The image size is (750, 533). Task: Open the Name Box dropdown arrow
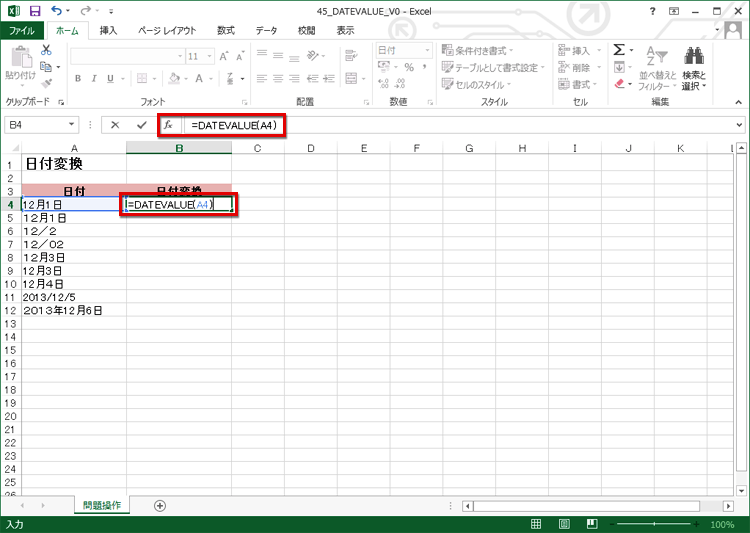[x=71, y=124]
